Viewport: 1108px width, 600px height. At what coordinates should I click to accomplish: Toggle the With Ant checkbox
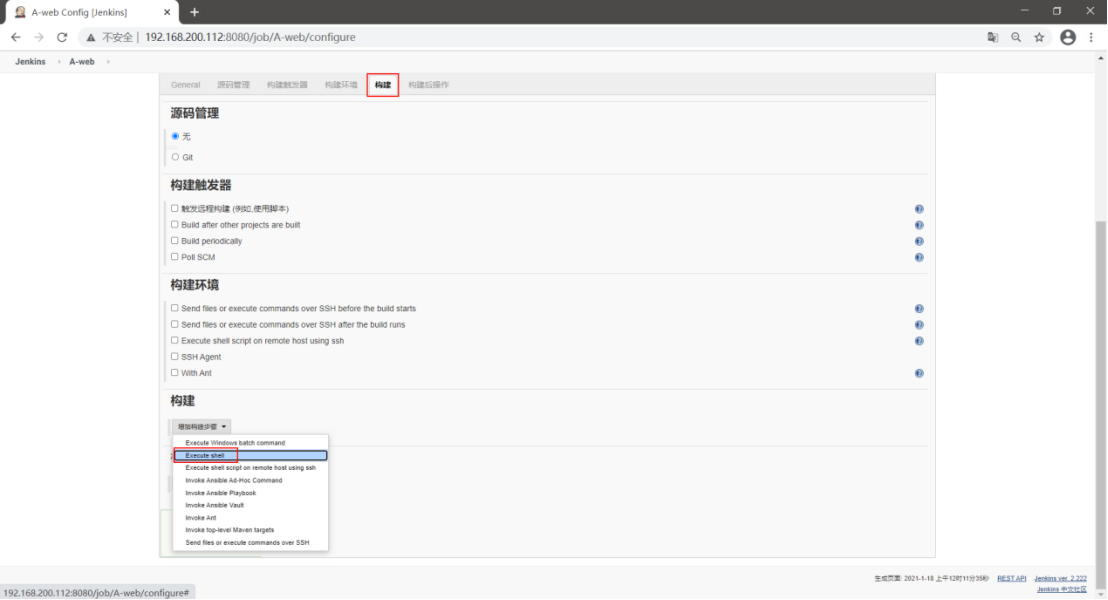tap(175, 372)
